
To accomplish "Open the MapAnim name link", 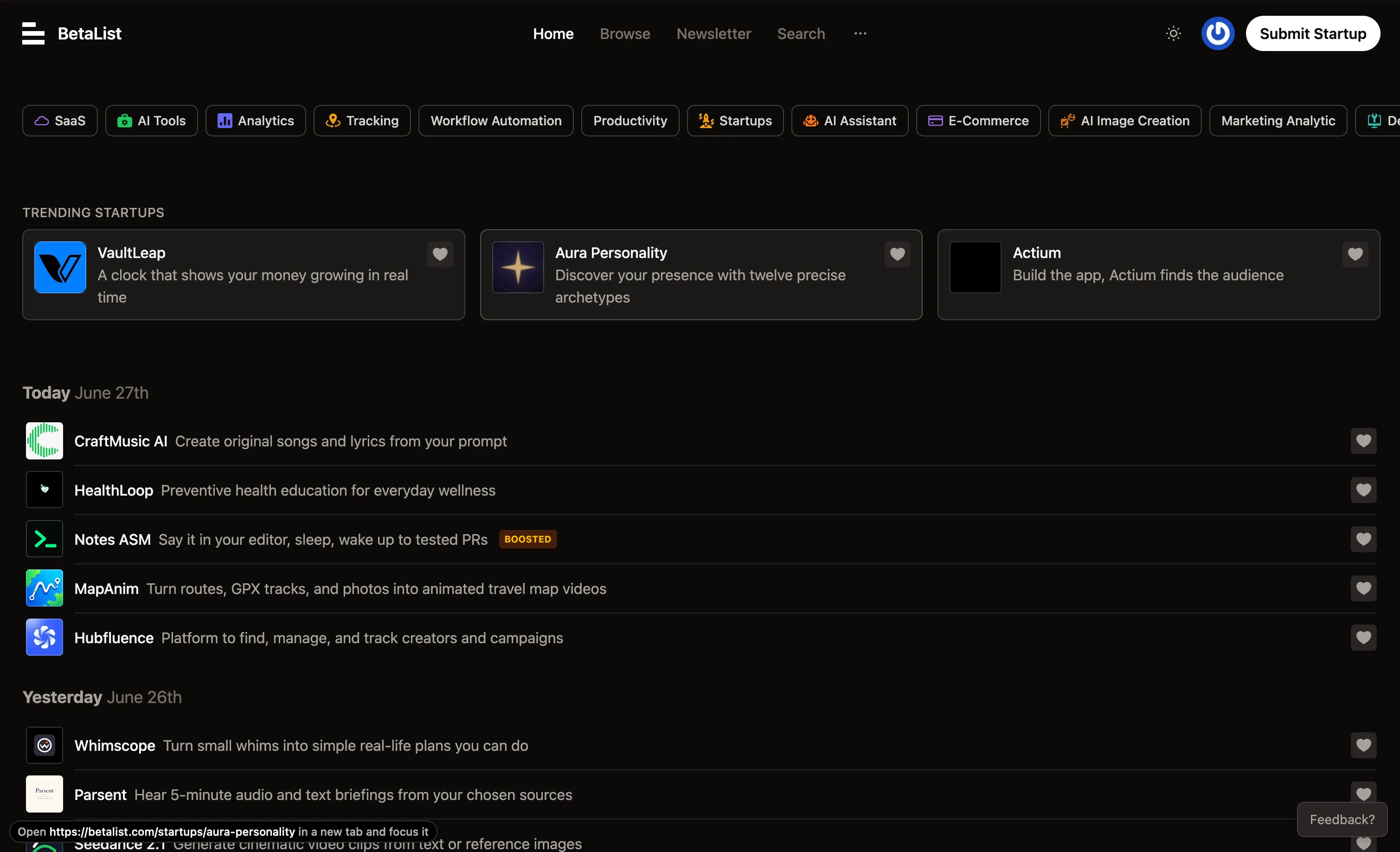I will click(x=107, y=588).
